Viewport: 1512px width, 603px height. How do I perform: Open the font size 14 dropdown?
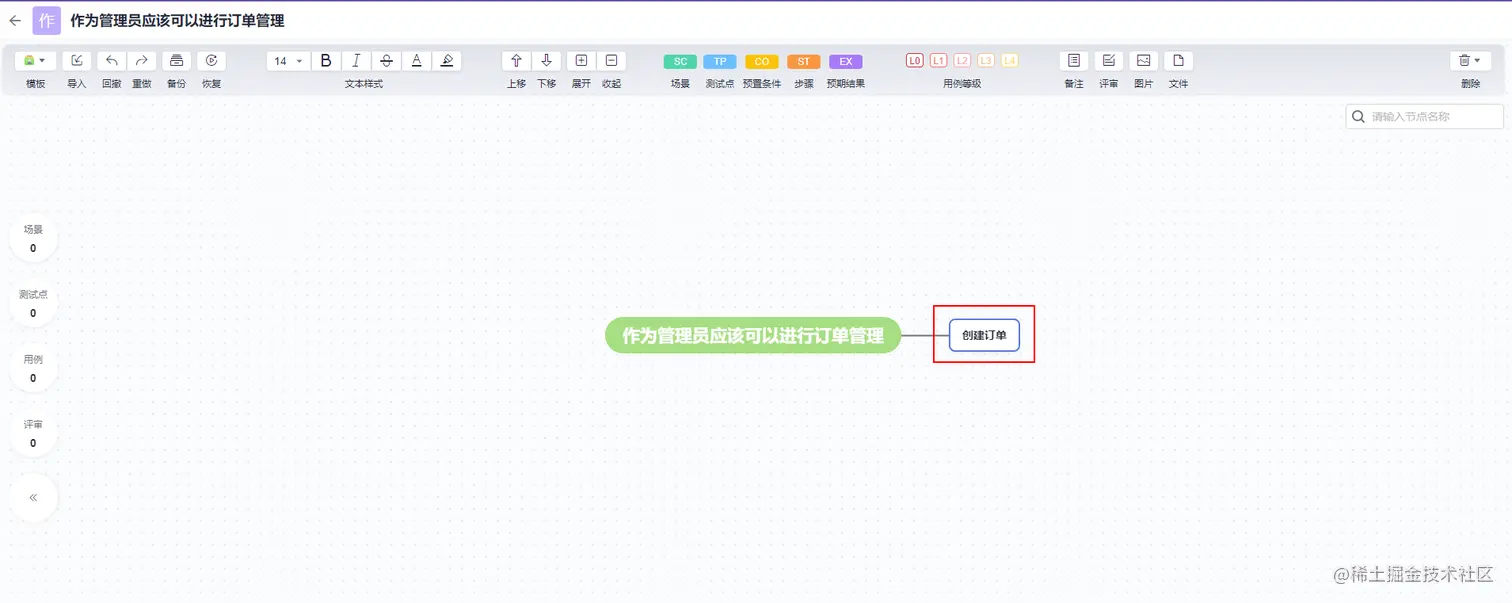point(288,61)
